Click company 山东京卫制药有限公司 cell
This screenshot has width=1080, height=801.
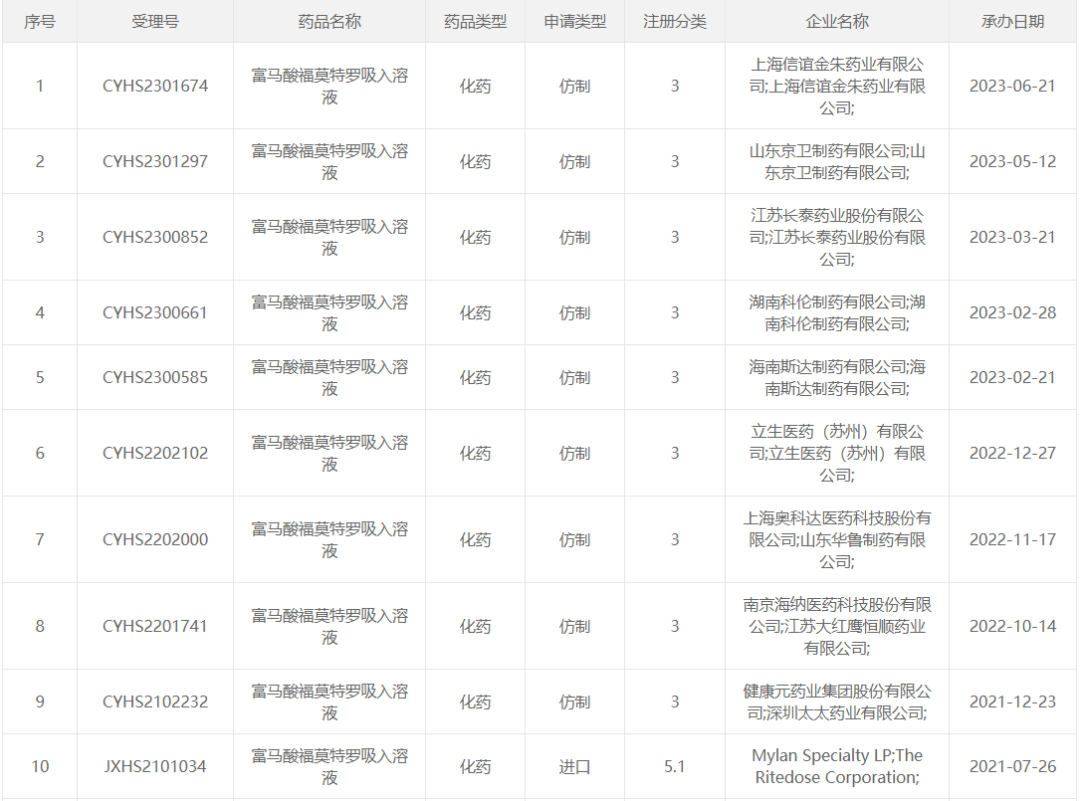point(837,161)
